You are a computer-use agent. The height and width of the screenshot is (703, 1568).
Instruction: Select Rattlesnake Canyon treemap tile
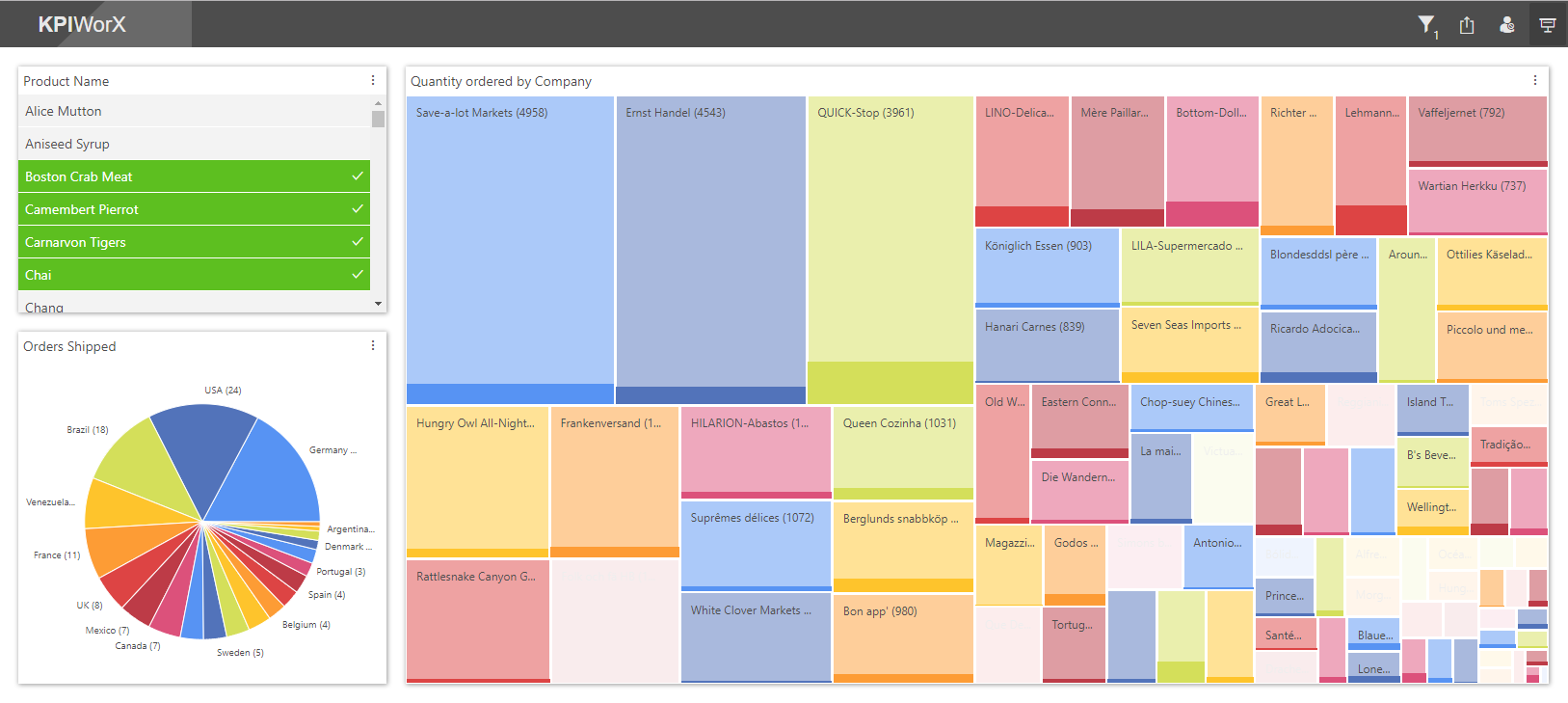477,622
